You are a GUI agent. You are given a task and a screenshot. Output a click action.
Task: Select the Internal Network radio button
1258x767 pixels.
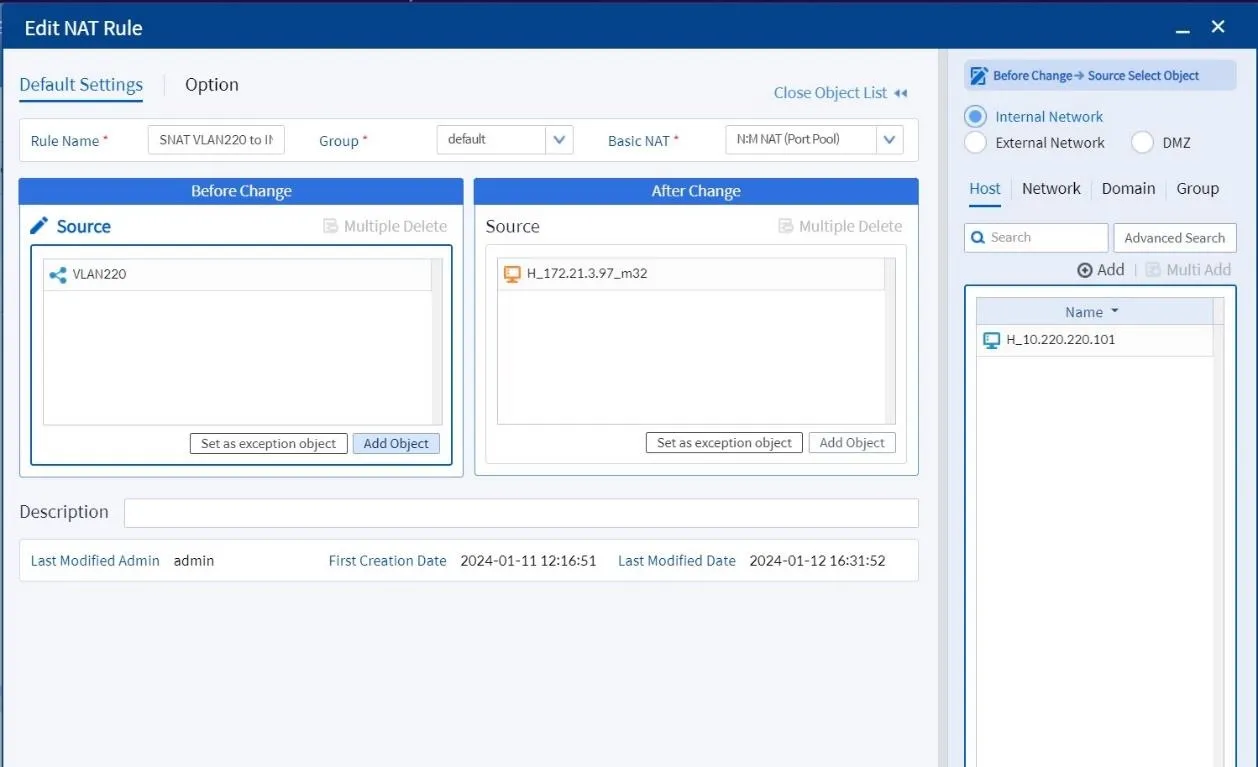pos(976,117)
